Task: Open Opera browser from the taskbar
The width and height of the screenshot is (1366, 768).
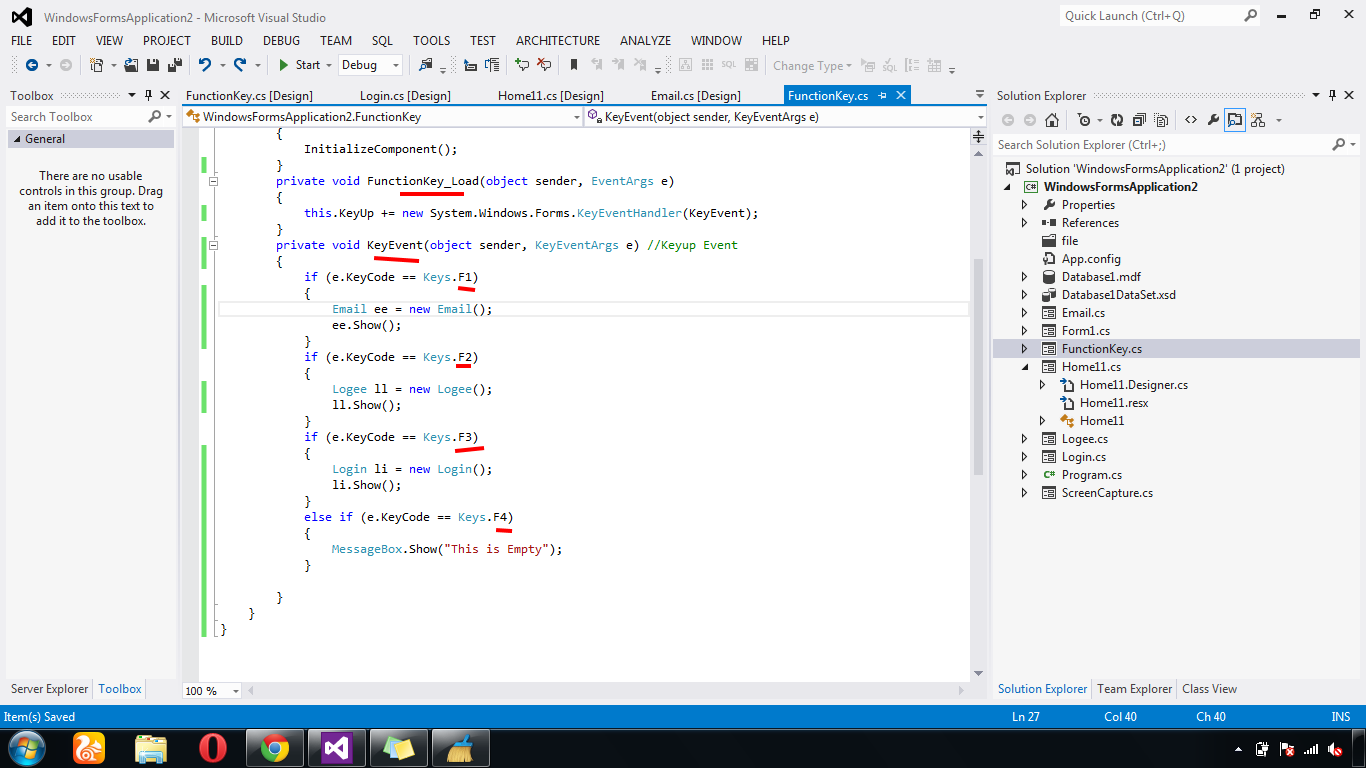Action: pyautogui.click(x=212, y=748)
